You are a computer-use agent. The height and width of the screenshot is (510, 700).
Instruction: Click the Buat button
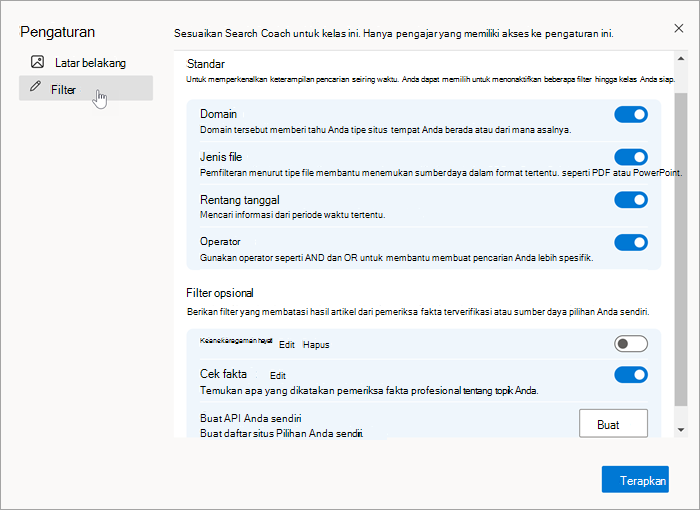[x=613, y=423]
